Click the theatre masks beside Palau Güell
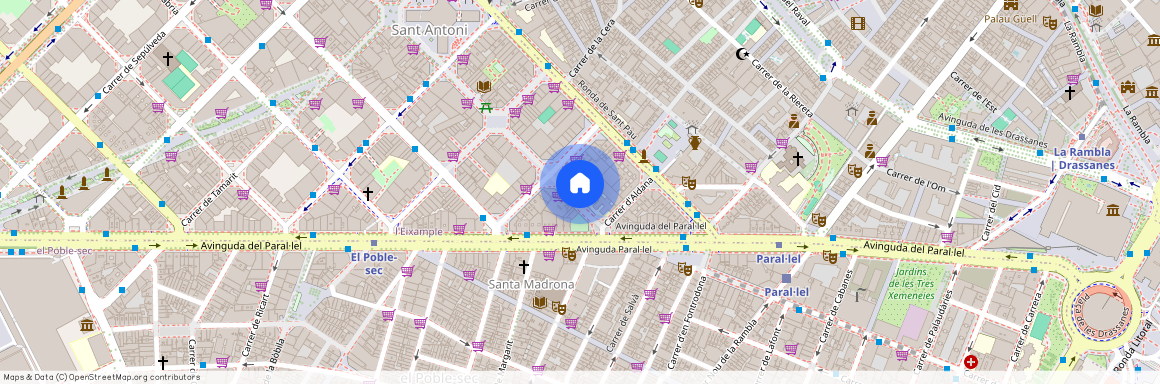The width and height of the screenshot is (1160, 384). point(1049,22)
